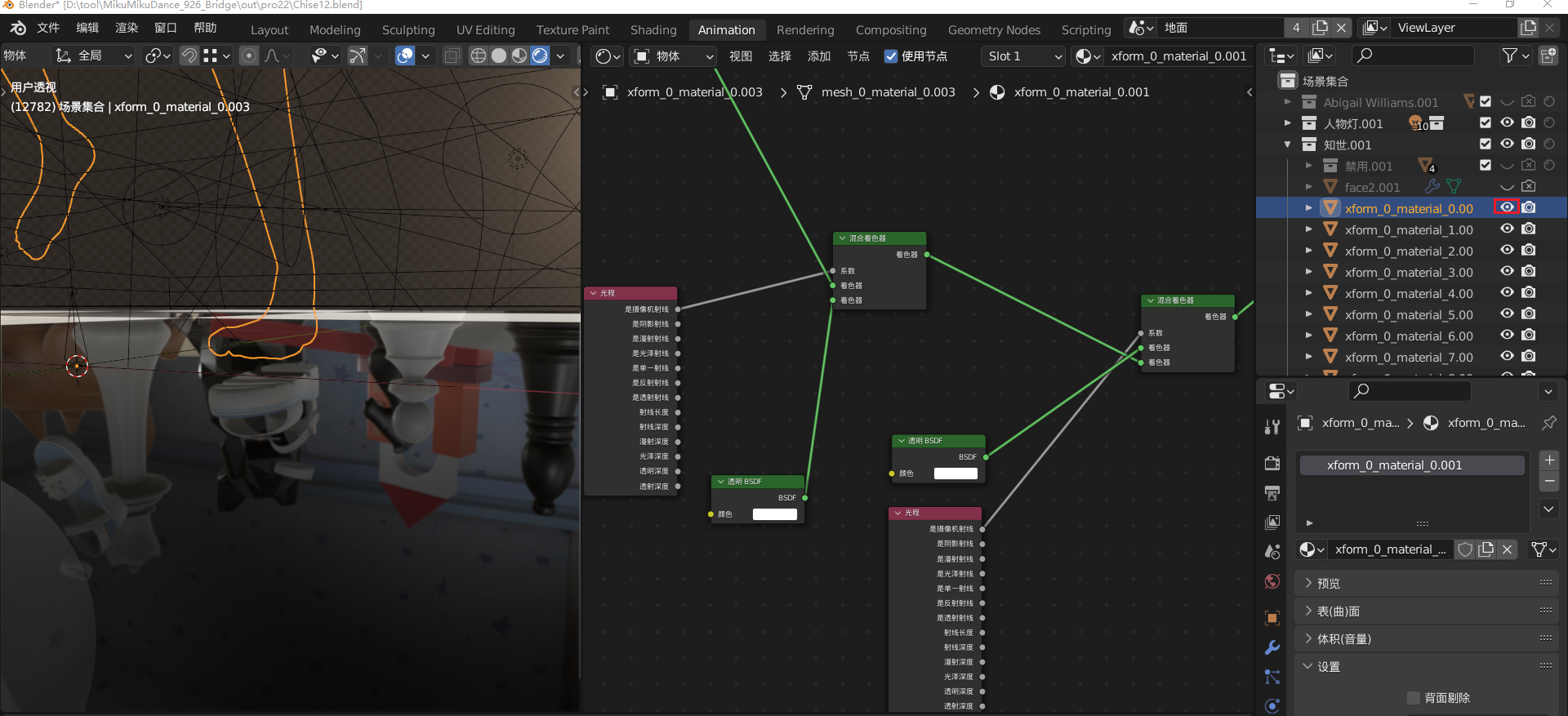
Task: Open the 全局 transform orientation dropdown
Action: coord(93,56)
